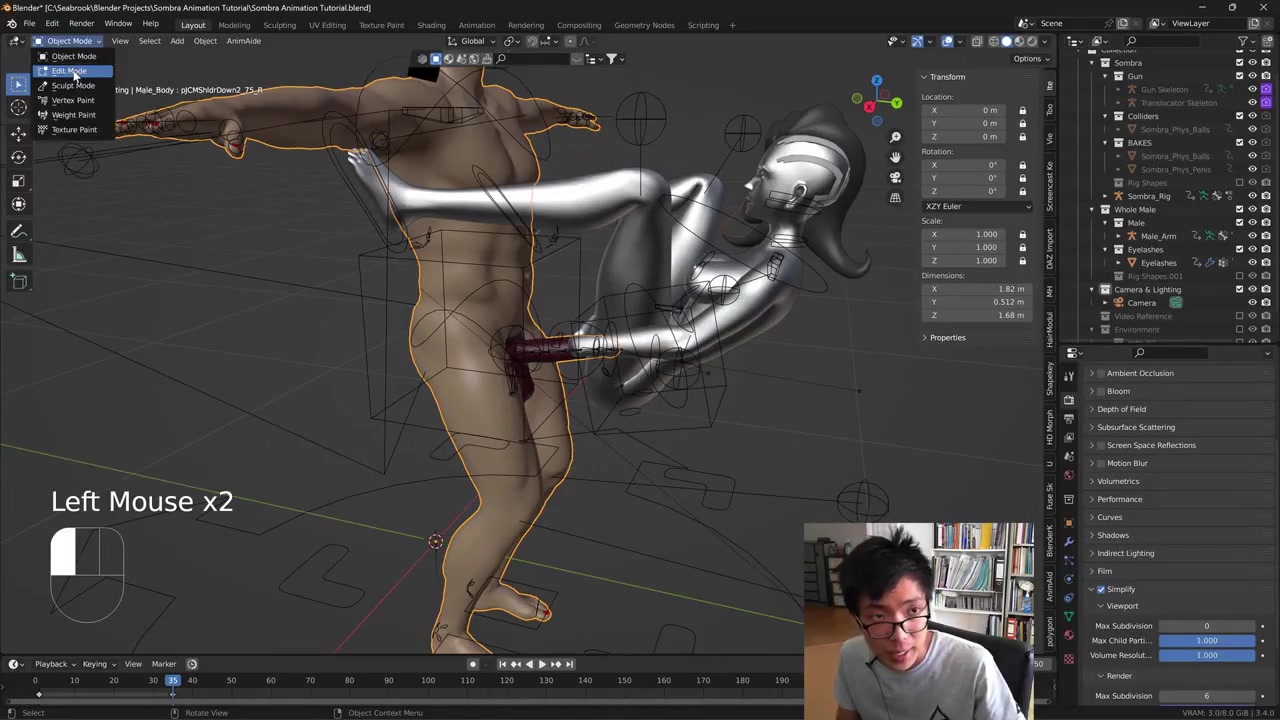Select the Annotate tool in left toolbar
The width and height of the screenshot is (1280, 720).
(18, 231)
